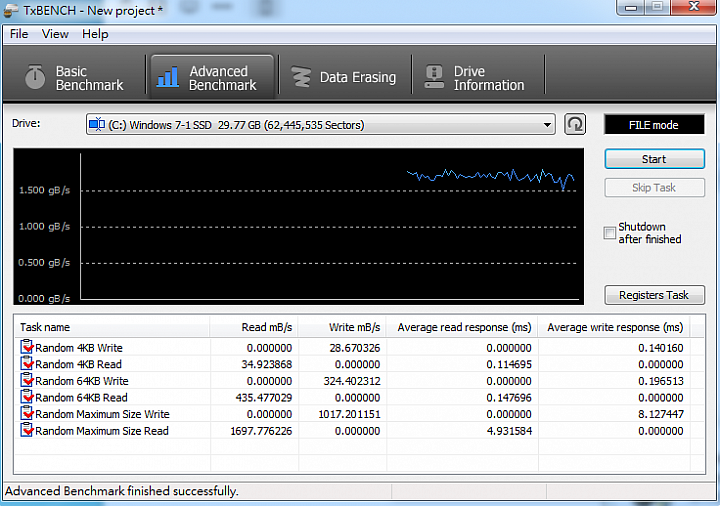Click the Random 4KB Write task icon
Screen dimensions: 720x506
pyautogui.click(x=27, y=347)
